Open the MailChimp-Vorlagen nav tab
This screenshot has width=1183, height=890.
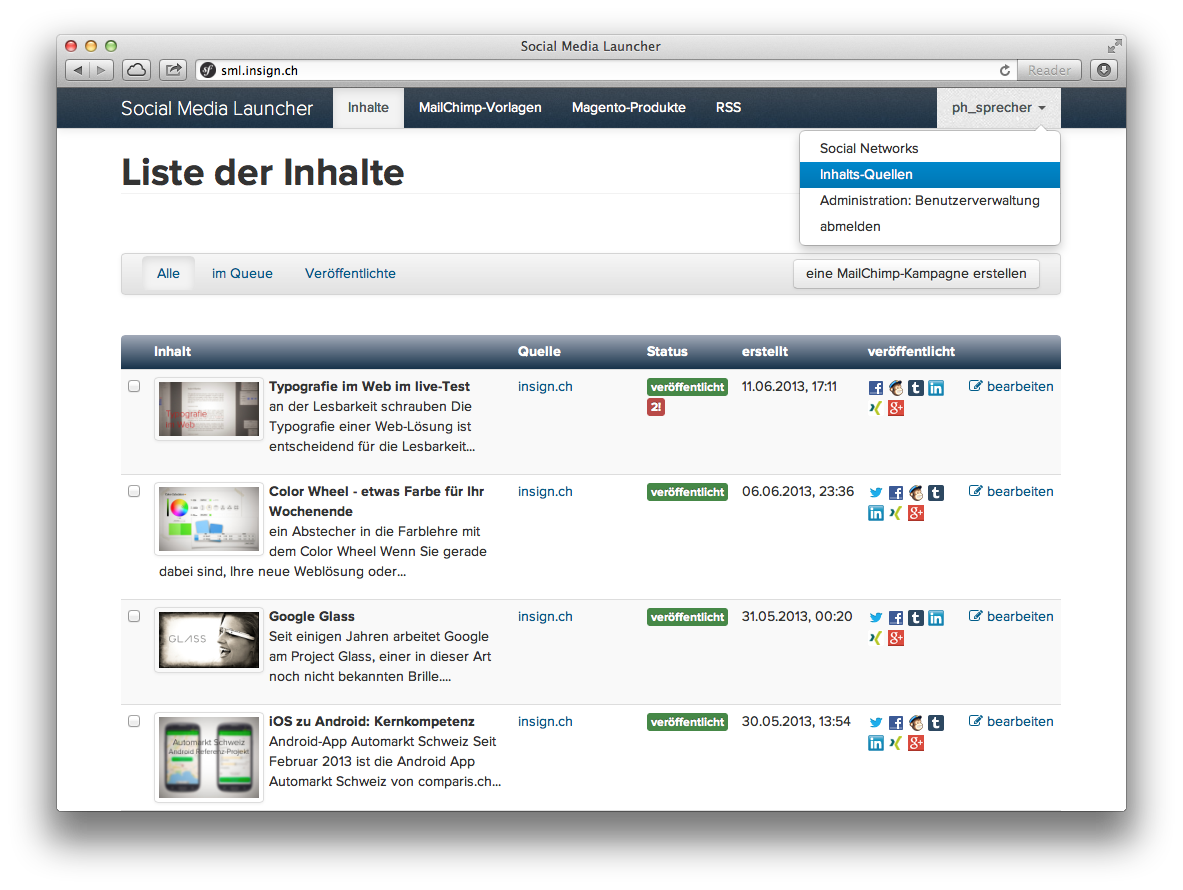point(480,108)
